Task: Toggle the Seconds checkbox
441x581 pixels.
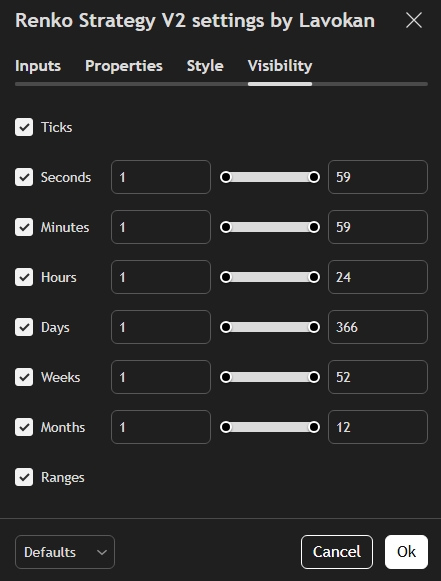Action: coord(24,177)
